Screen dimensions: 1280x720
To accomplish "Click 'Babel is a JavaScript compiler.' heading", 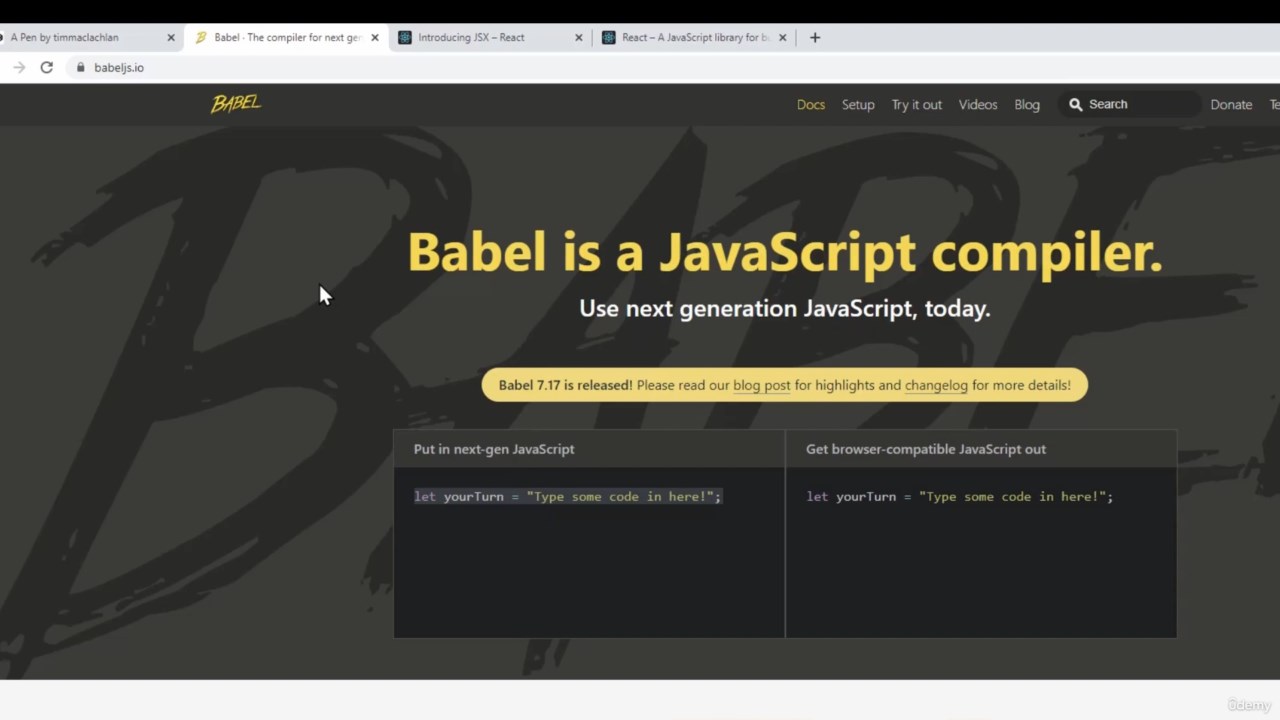I will tap(785, 251).
